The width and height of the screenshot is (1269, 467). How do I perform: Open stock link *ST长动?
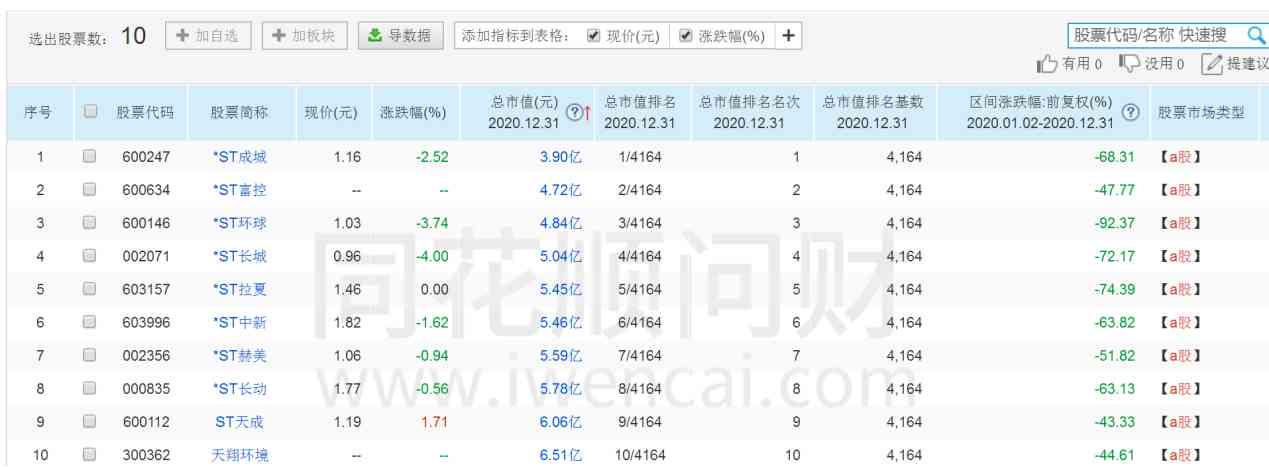[239, 388]
